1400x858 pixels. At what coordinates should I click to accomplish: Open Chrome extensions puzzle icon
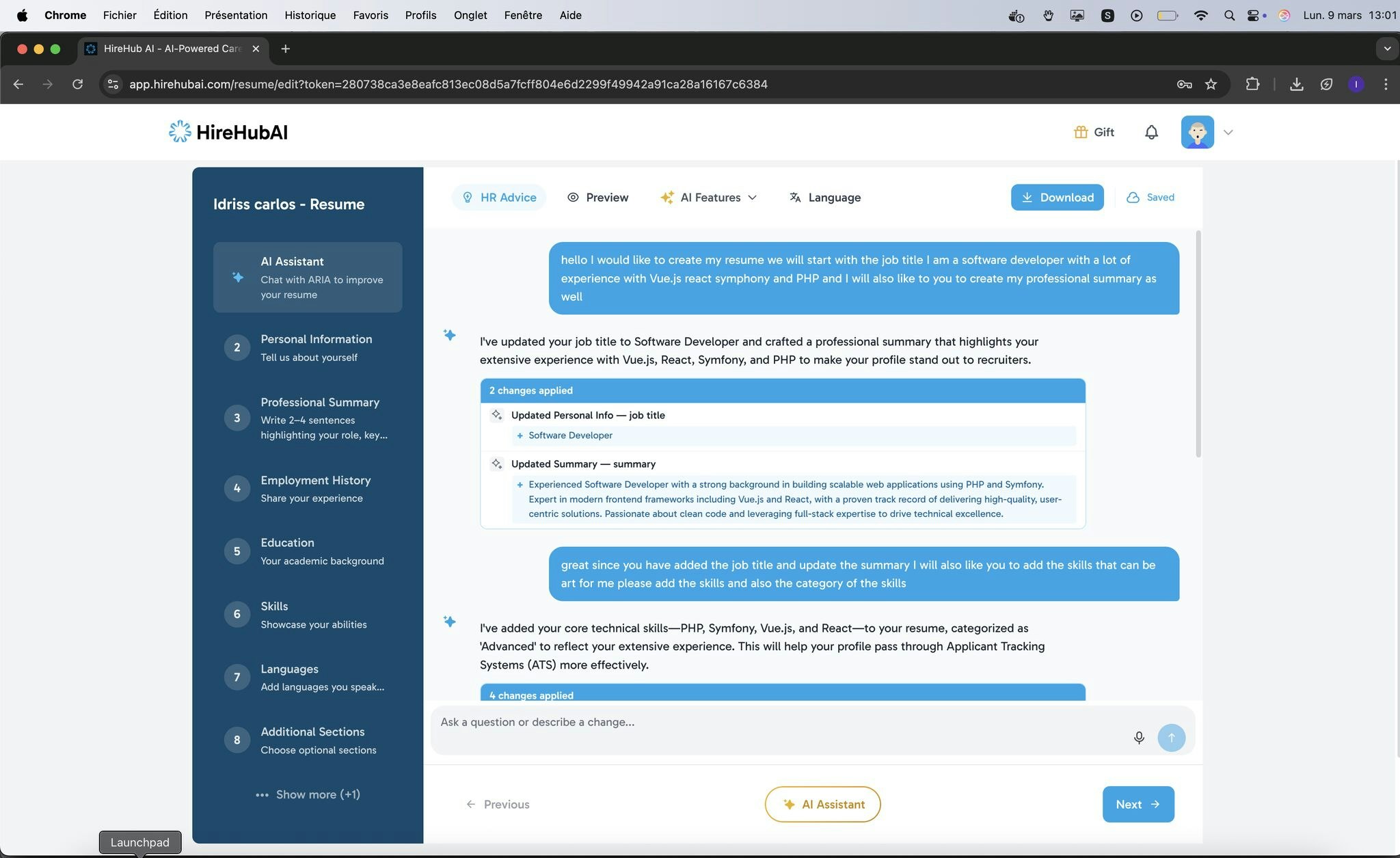coord(1252,84)
